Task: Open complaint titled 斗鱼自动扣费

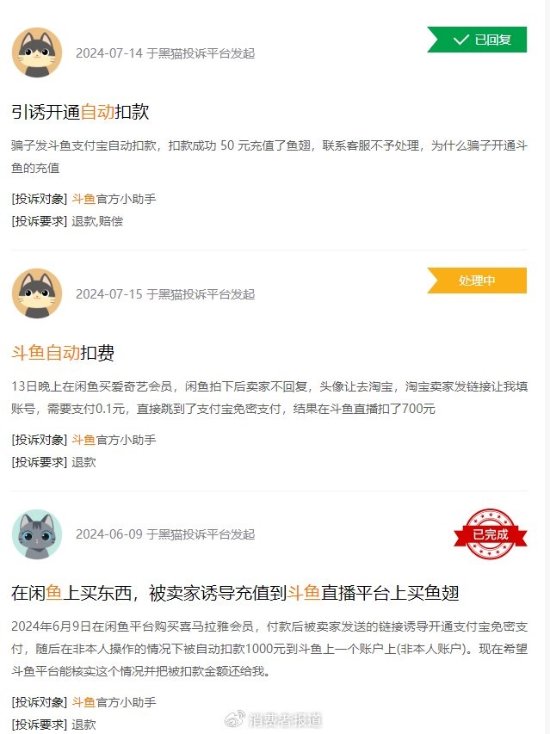Action: pyautogui.click(x=63, y=352)
